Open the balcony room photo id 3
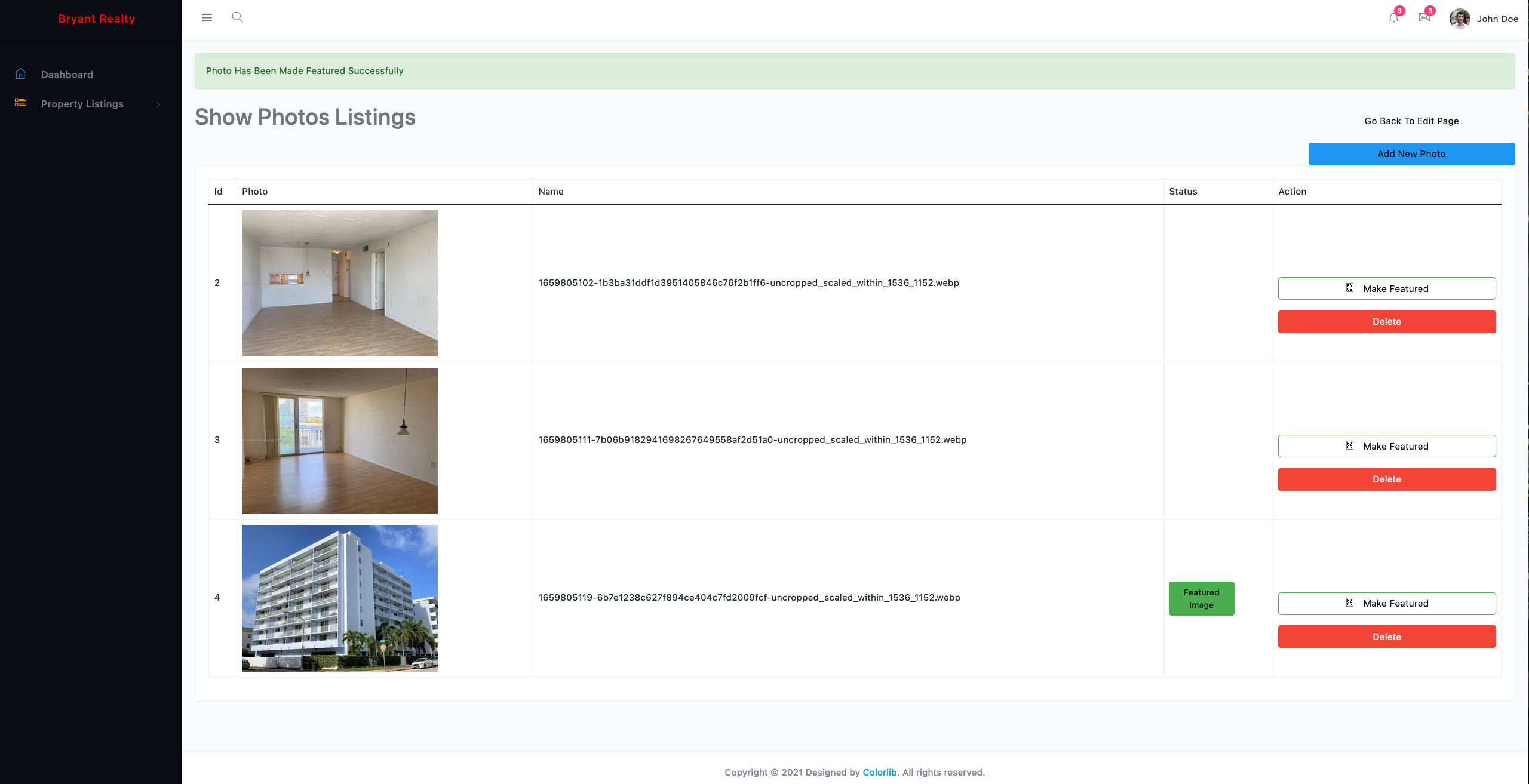This screenshot has width=1529, height=784. pos(339,441)
